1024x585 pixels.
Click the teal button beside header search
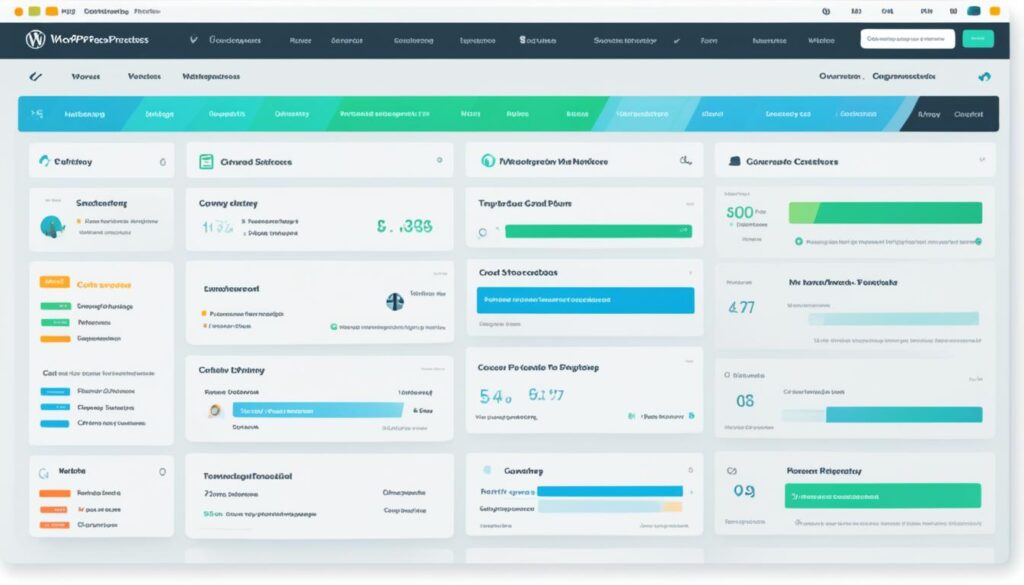(x=978, y=39)
